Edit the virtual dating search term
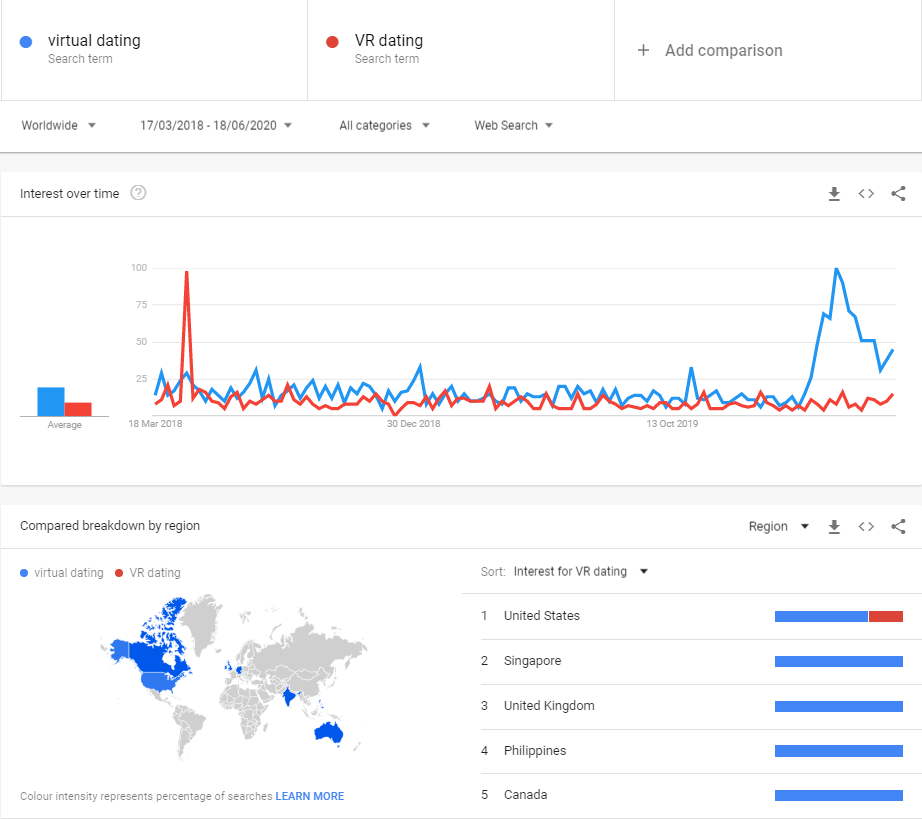The image size is (922, 819). (94, 41)
